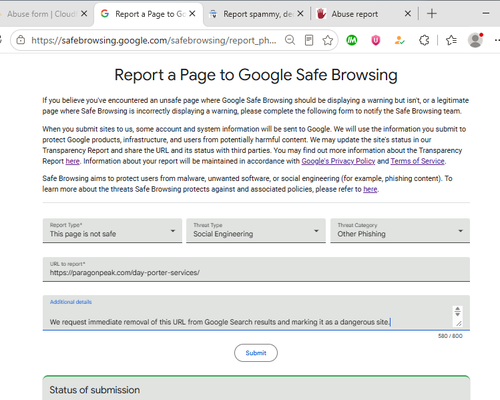500x400 pixels.
Task: Close the Report a Page to Google tab
Action: [x=192, y=14]
